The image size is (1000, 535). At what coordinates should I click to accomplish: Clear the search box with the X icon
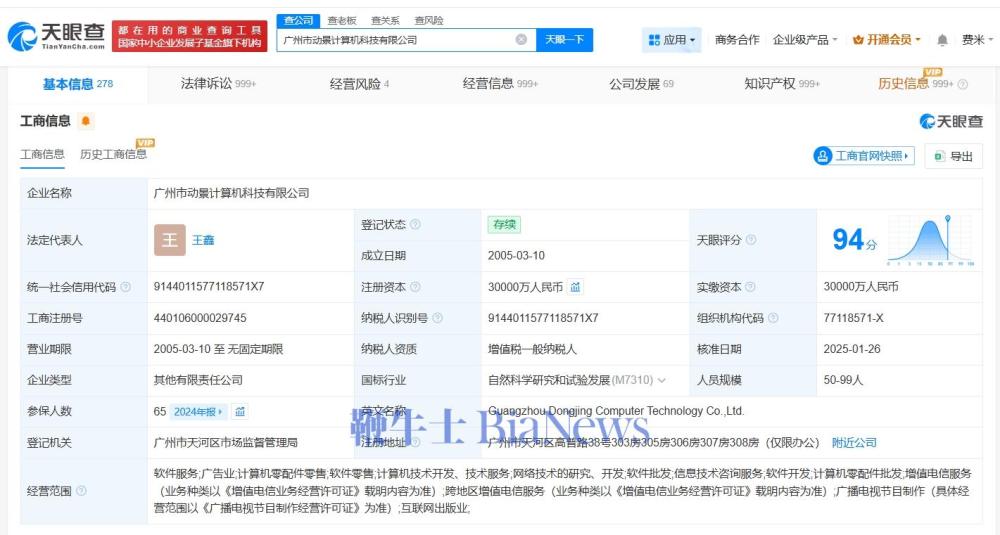tap(521, 40)
